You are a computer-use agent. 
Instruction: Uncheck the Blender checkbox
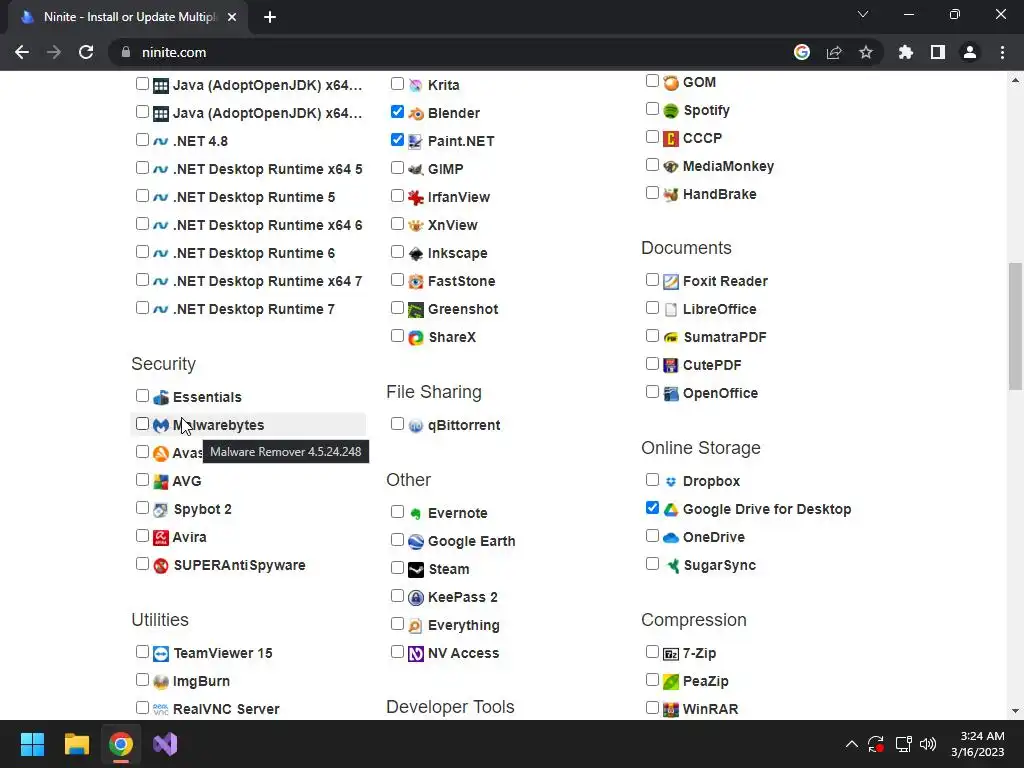click(x=397, y=112)
